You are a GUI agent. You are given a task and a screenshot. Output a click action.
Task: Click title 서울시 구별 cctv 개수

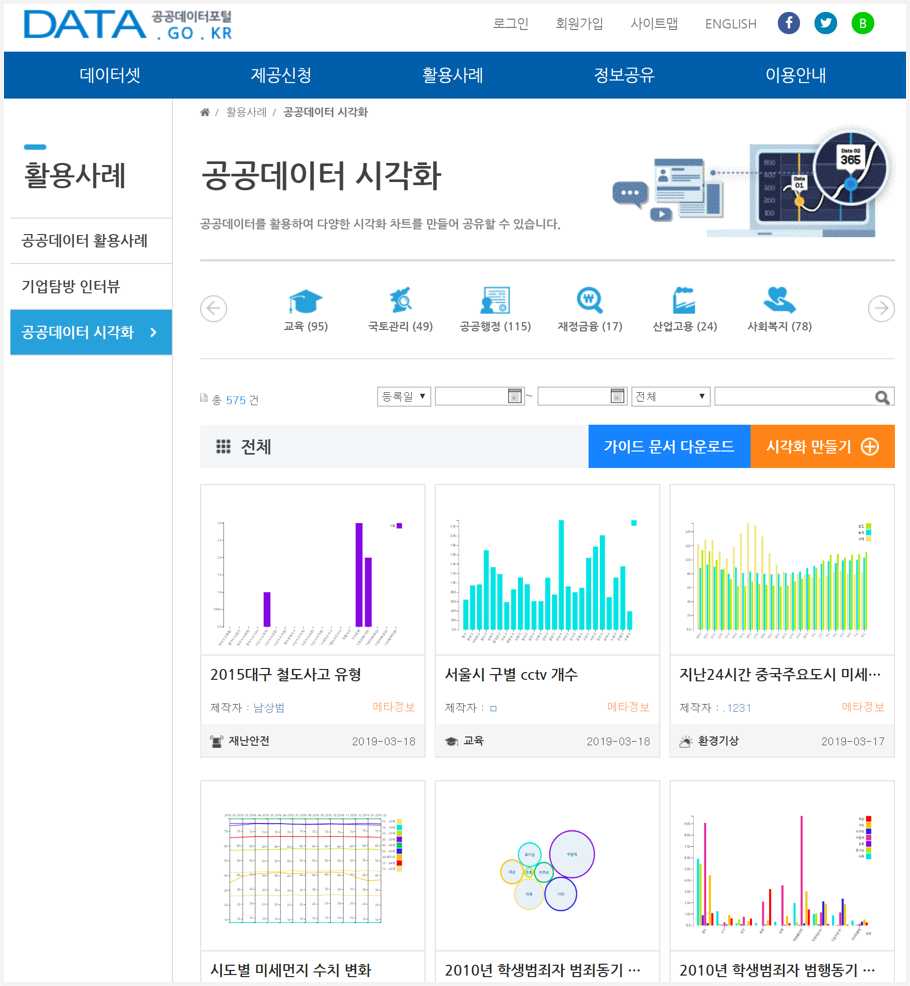pos(511,675)
